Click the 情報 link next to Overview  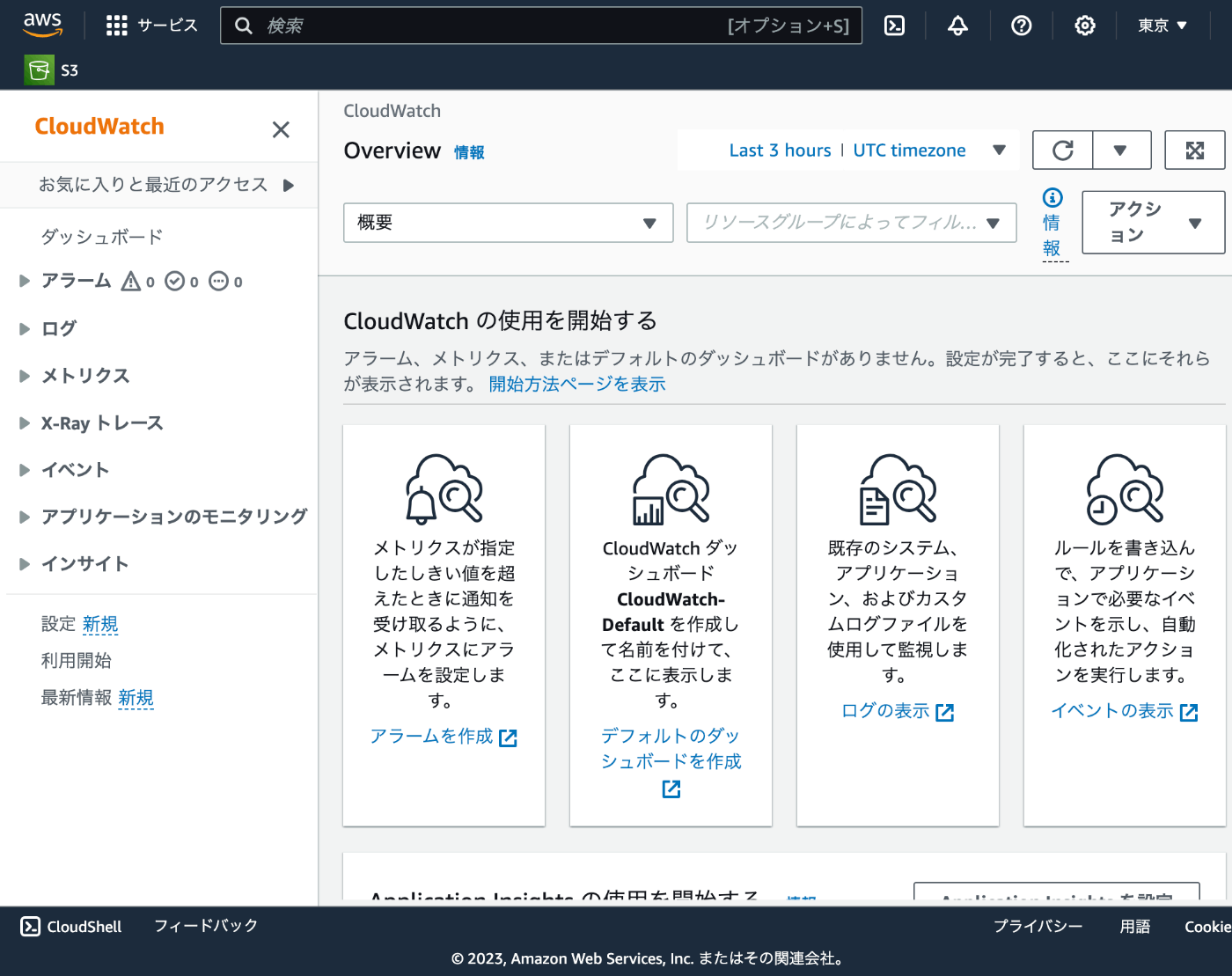[469, 152]
